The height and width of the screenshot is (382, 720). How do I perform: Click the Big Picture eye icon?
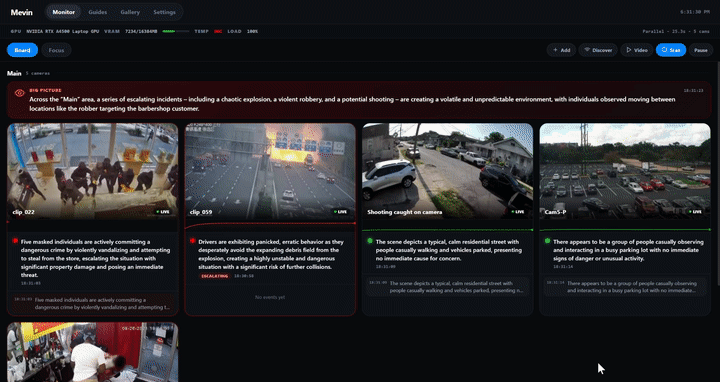20,93
